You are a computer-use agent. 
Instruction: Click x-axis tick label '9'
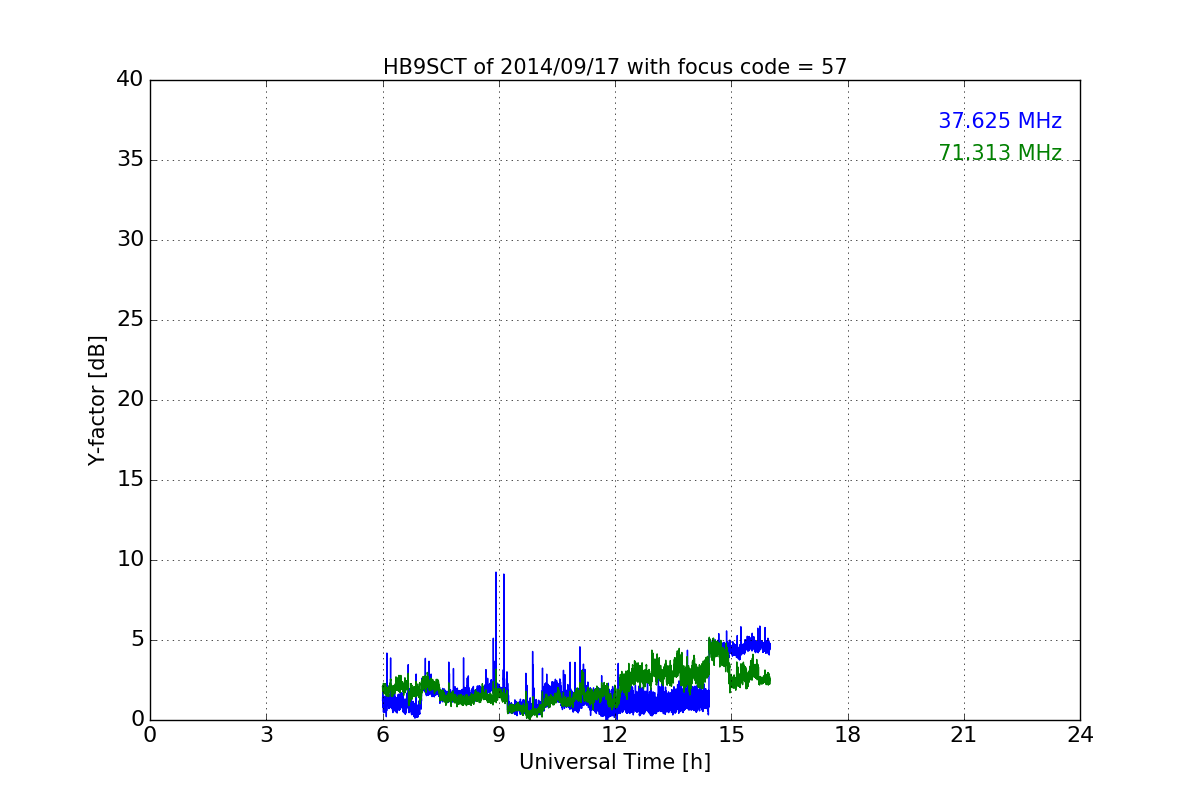499,735
